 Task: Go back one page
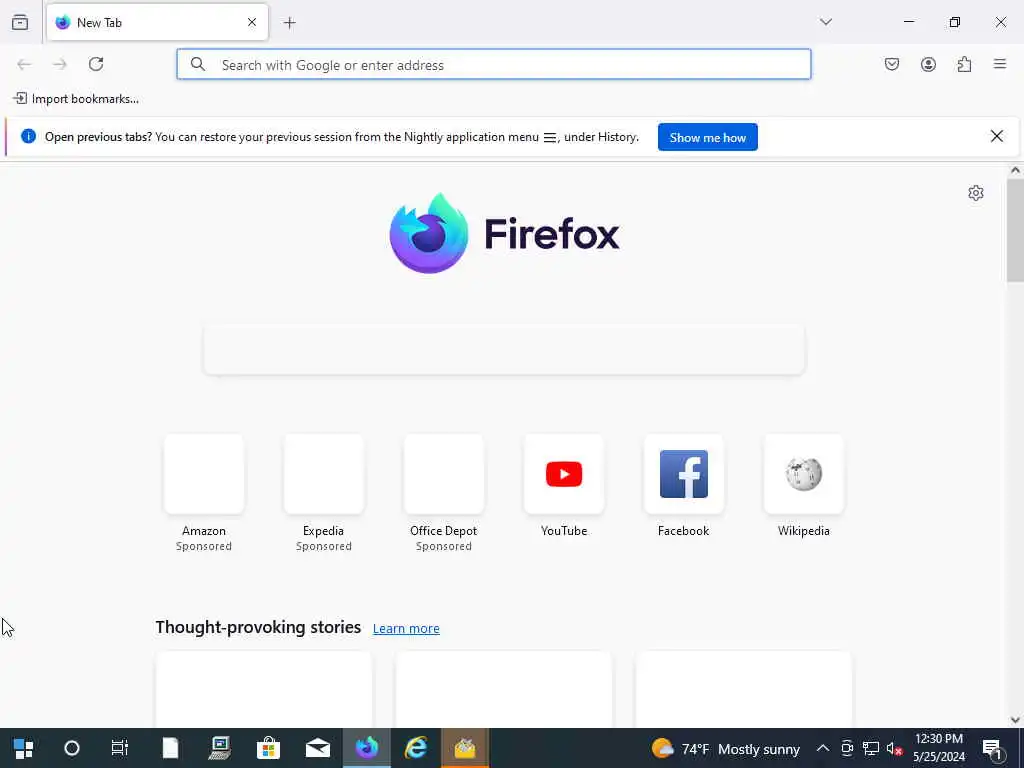(24, 64)
